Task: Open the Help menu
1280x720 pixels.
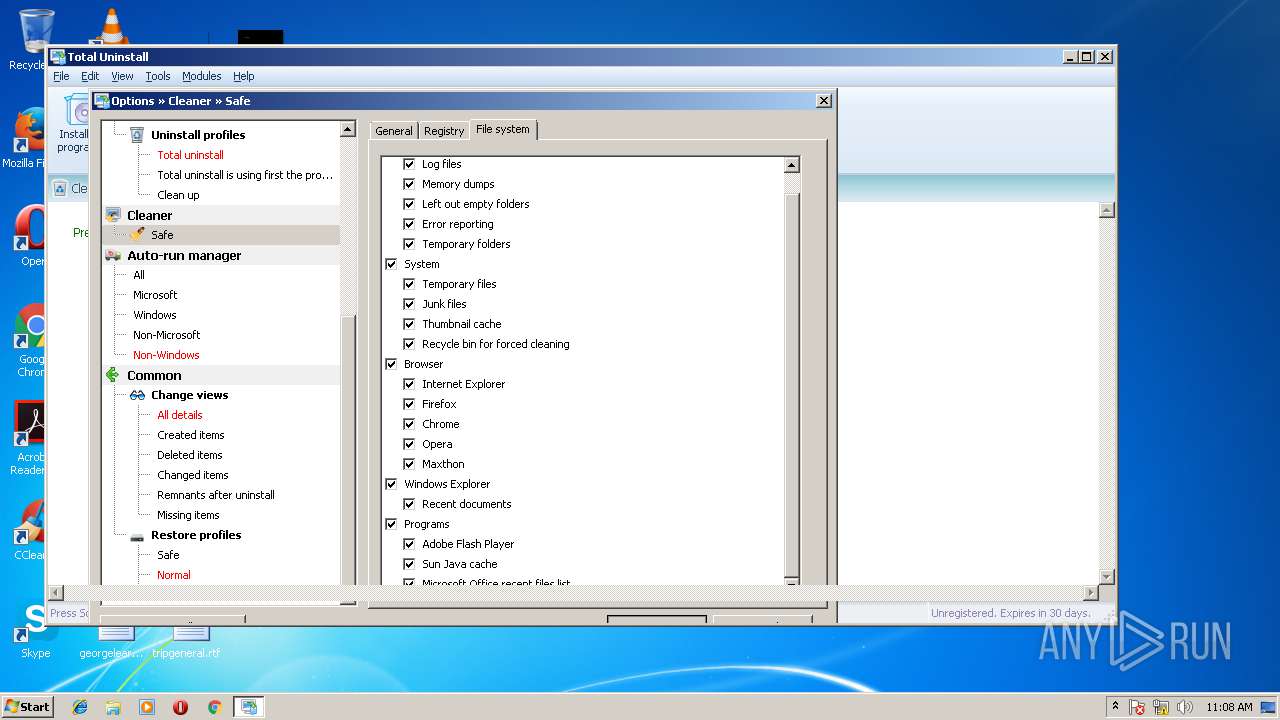Action: [244, 76]
